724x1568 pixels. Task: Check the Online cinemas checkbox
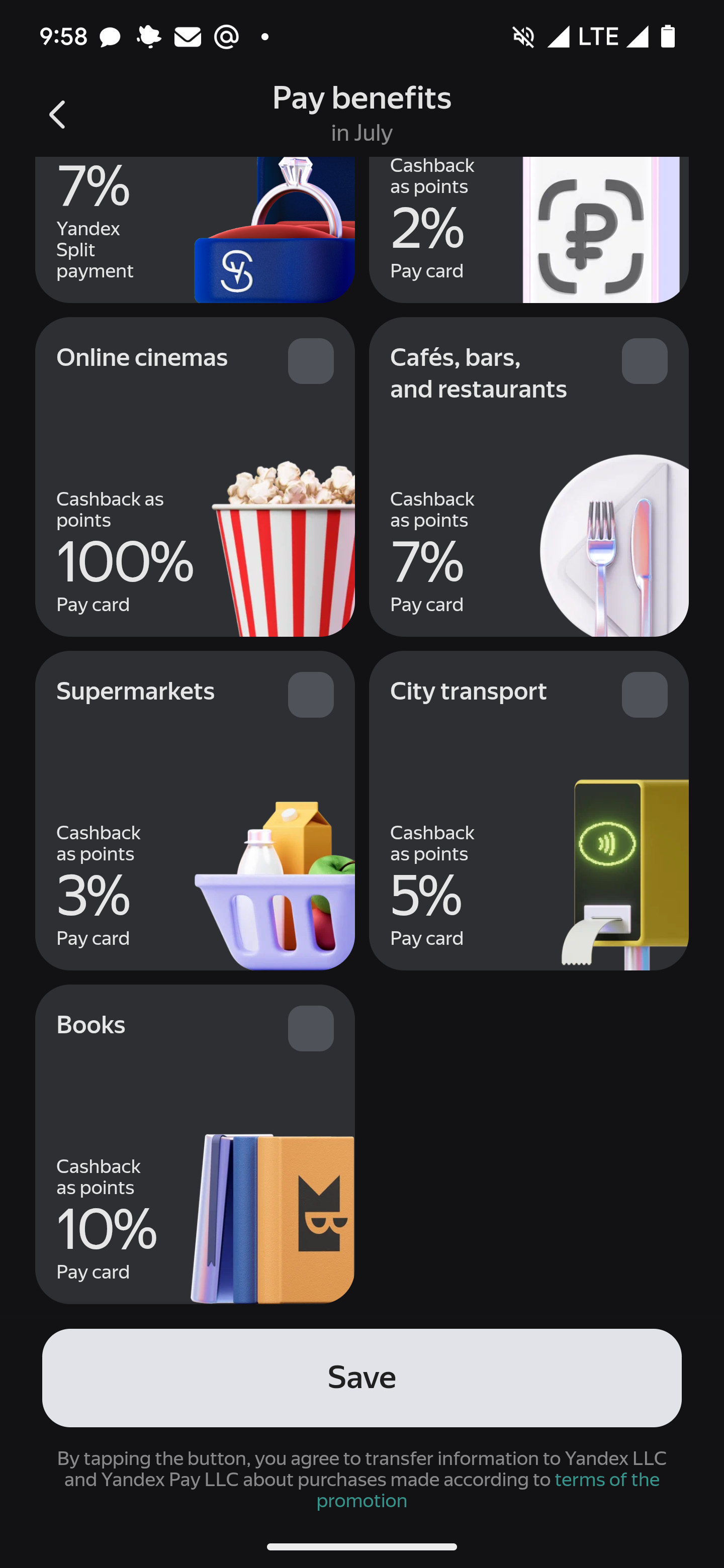[x=311, y=361]
